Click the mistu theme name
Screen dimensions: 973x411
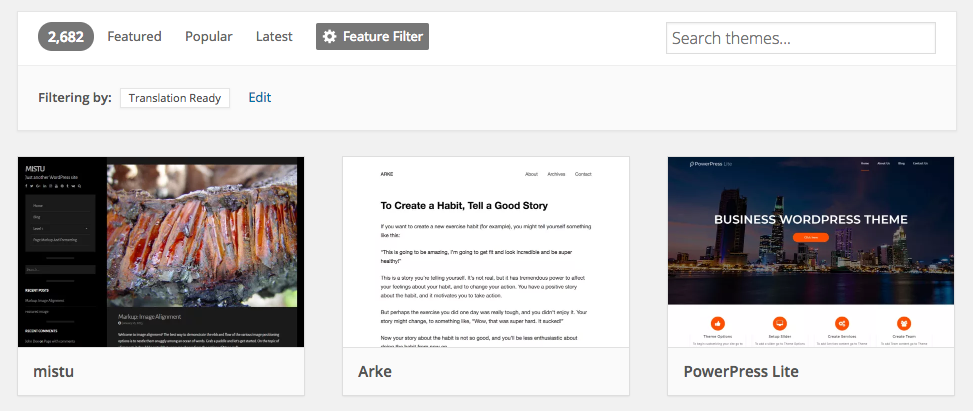(x=53, y=371)
